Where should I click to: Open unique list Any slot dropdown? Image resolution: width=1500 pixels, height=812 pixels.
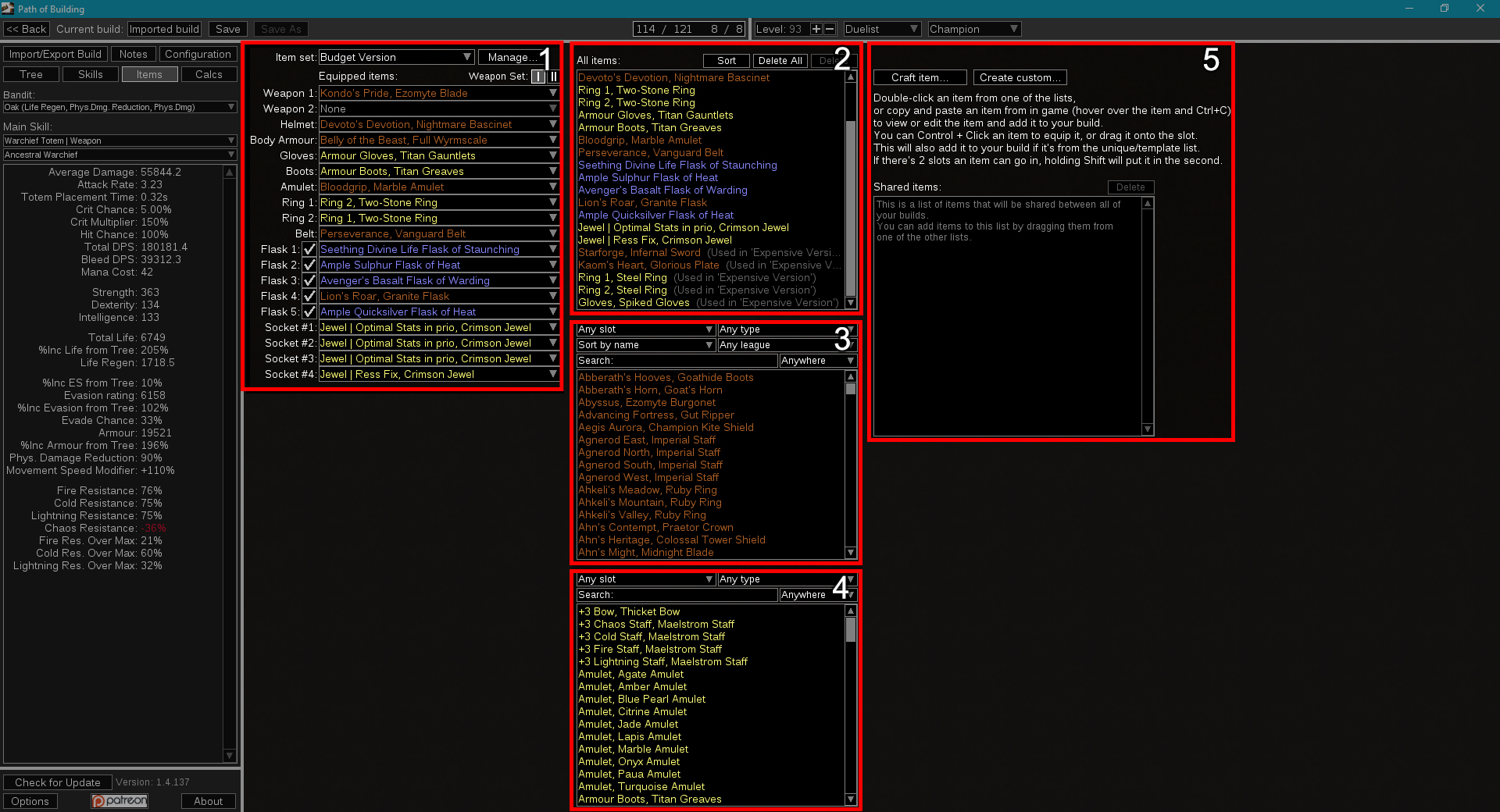(645, 329)
